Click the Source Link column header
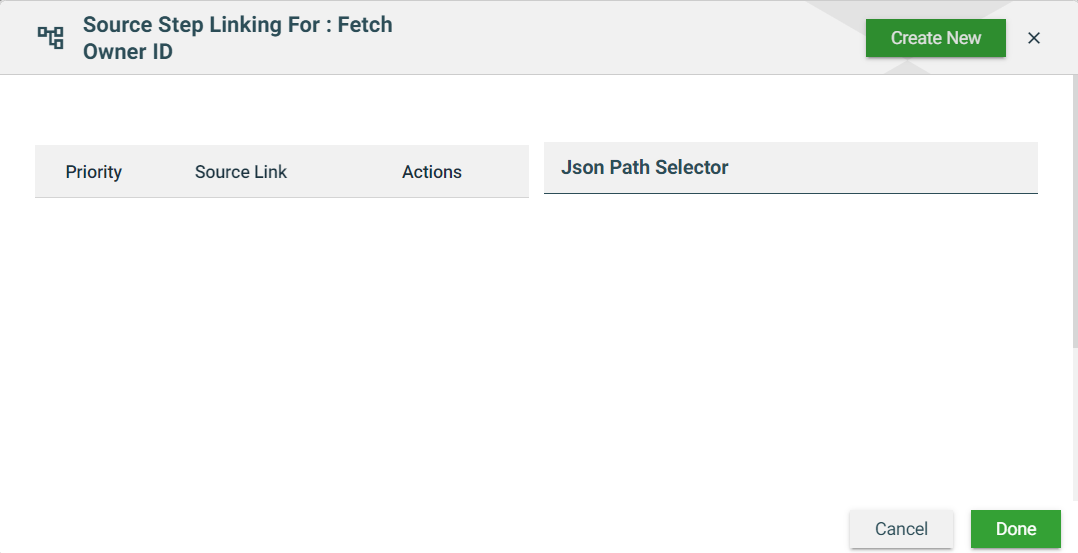This screenshot has height=553, width=1078. (x=241, y=172)
